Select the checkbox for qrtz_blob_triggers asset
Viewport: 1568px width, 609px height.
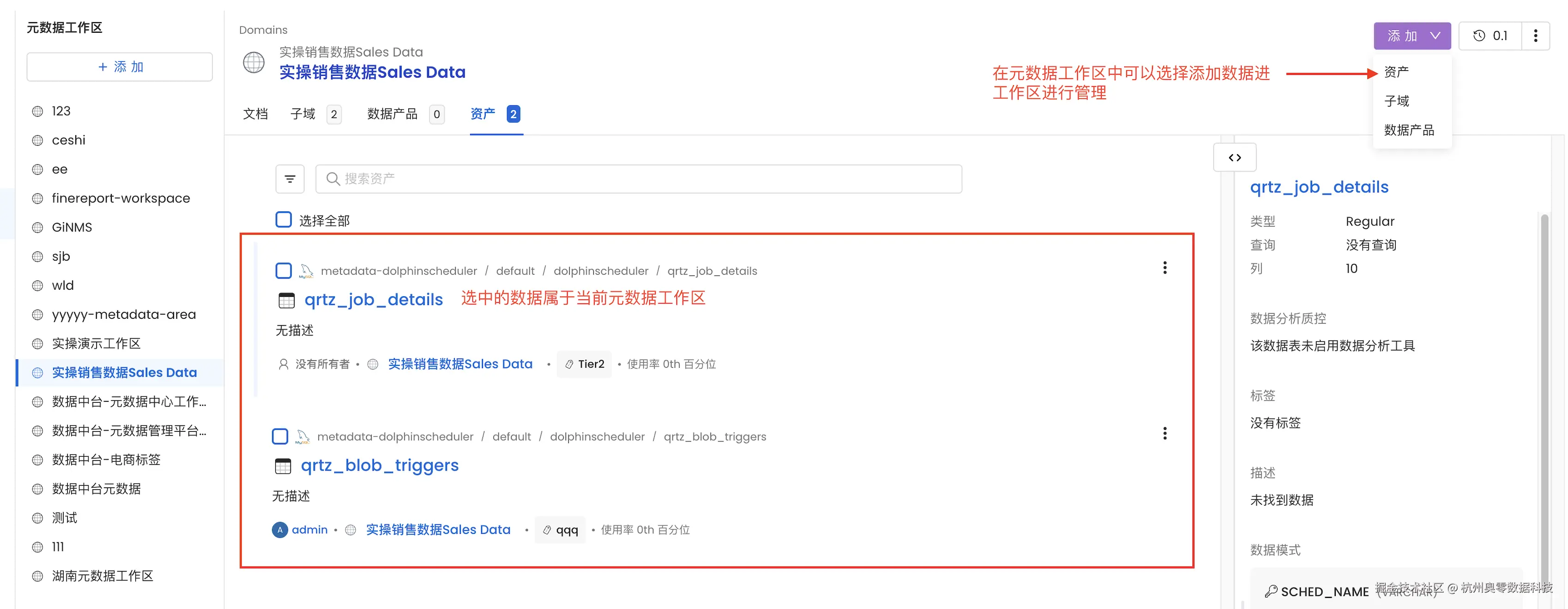(280, 436)
